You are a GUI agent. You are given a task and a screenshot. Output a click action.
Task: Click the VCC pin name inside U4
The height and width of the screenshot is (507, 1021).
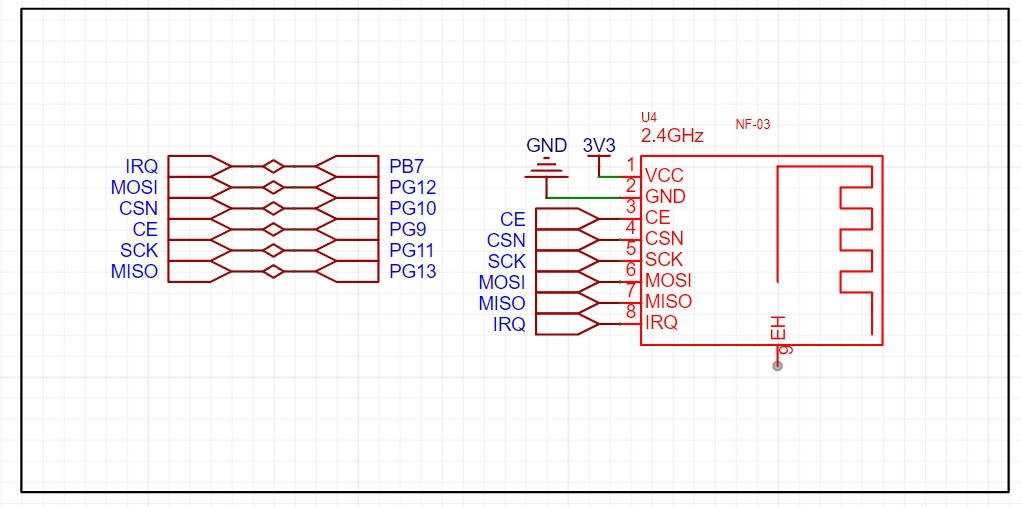664,176
